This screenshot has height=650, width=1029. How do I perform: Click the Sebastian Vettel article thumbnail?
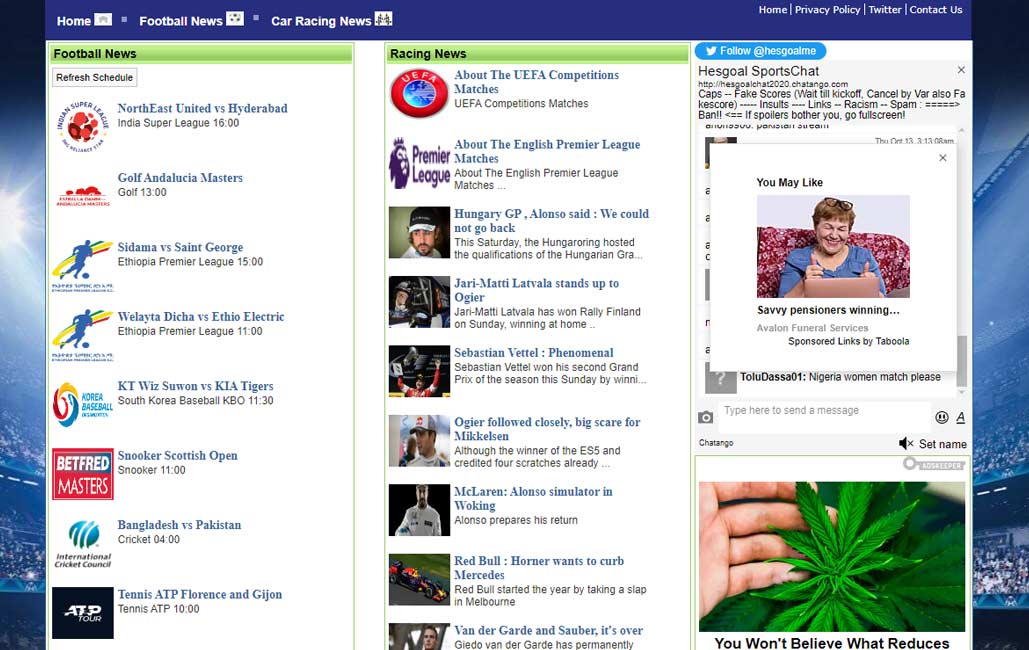[x=419, y=372]
